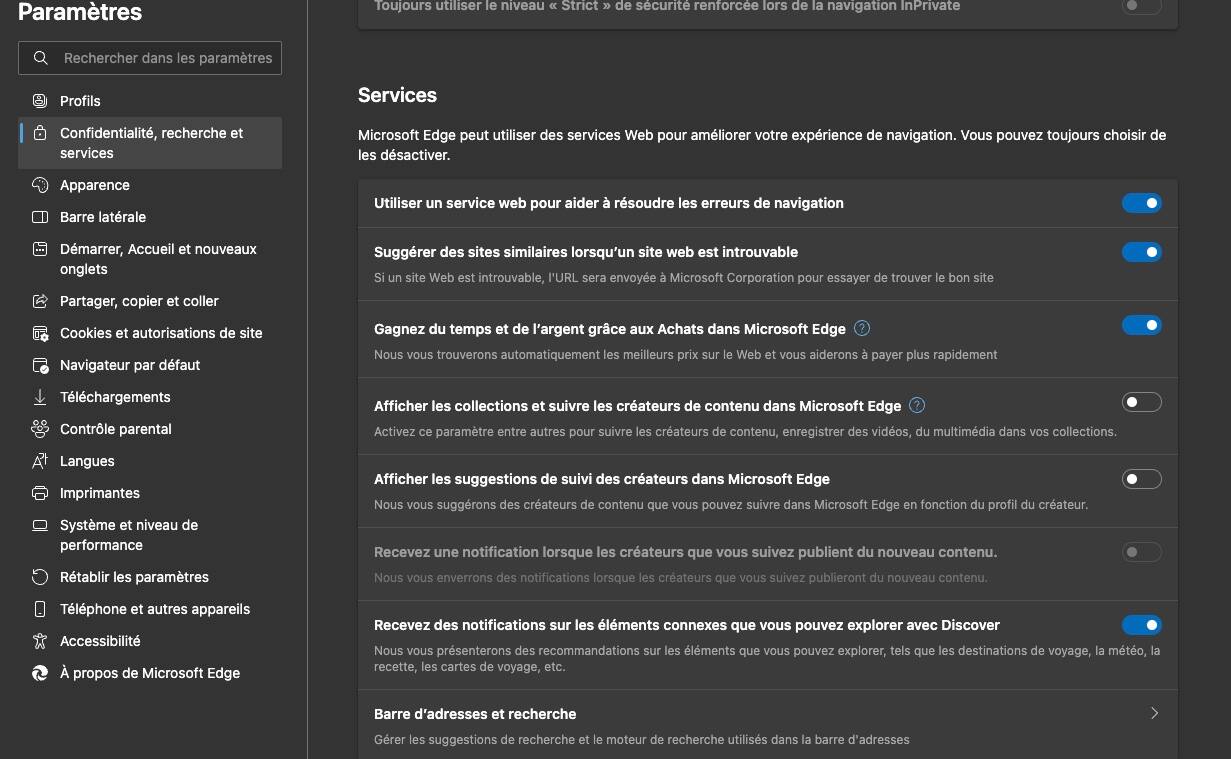Select the Apparence settings icon

[x=39, y=185]
